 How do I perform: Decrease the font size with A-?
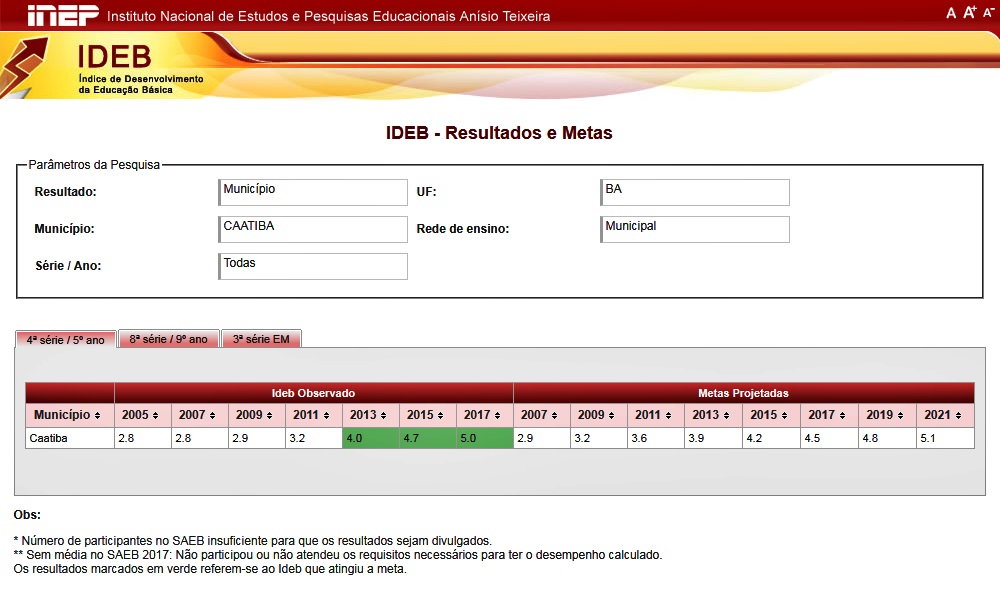click(x=988, y=13)
